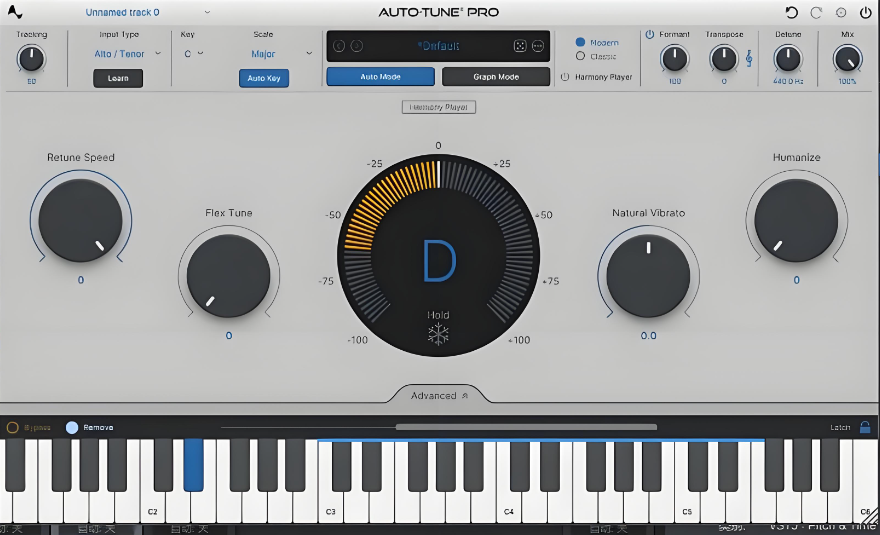This screenshot has height=535, width=880.
Task: Select the Classic radio option
Action: point(580,56)
